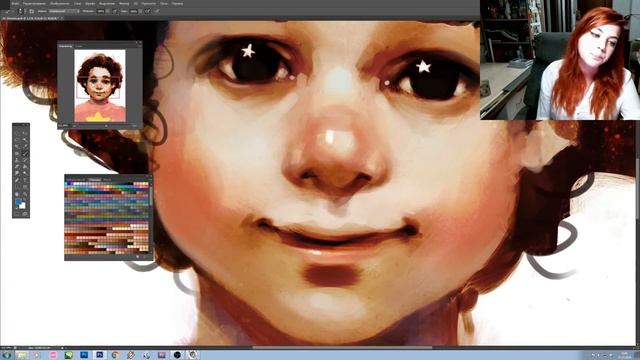Click the Opacity value field
The width and height of the screenshot is (640, 360).
101,11
